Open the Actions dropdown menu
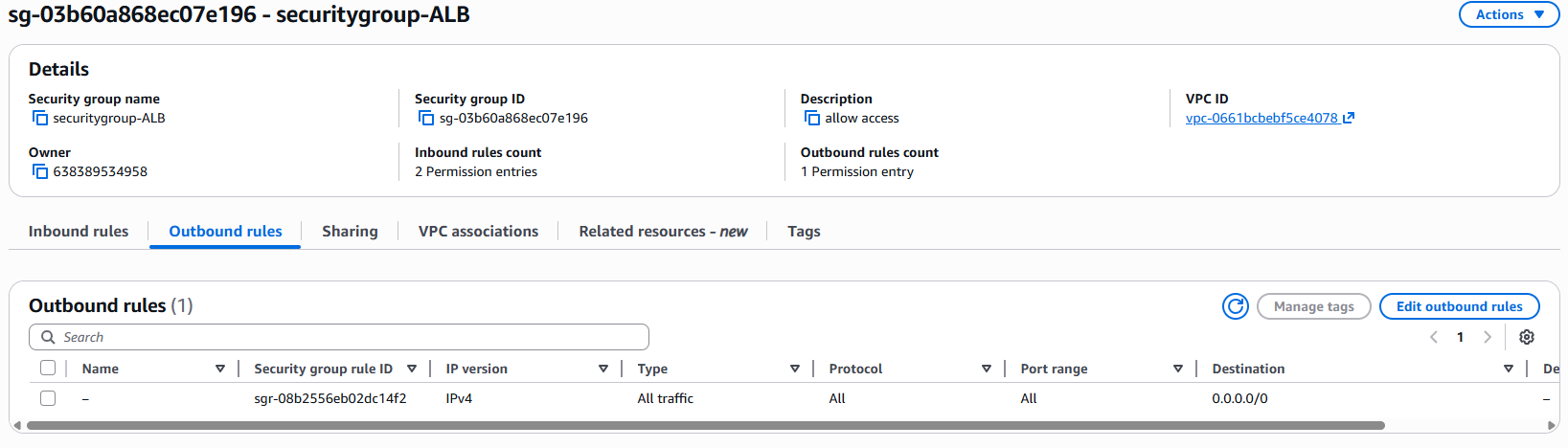The height and width of the screenshot is (448, 1568). point(1509,14)
